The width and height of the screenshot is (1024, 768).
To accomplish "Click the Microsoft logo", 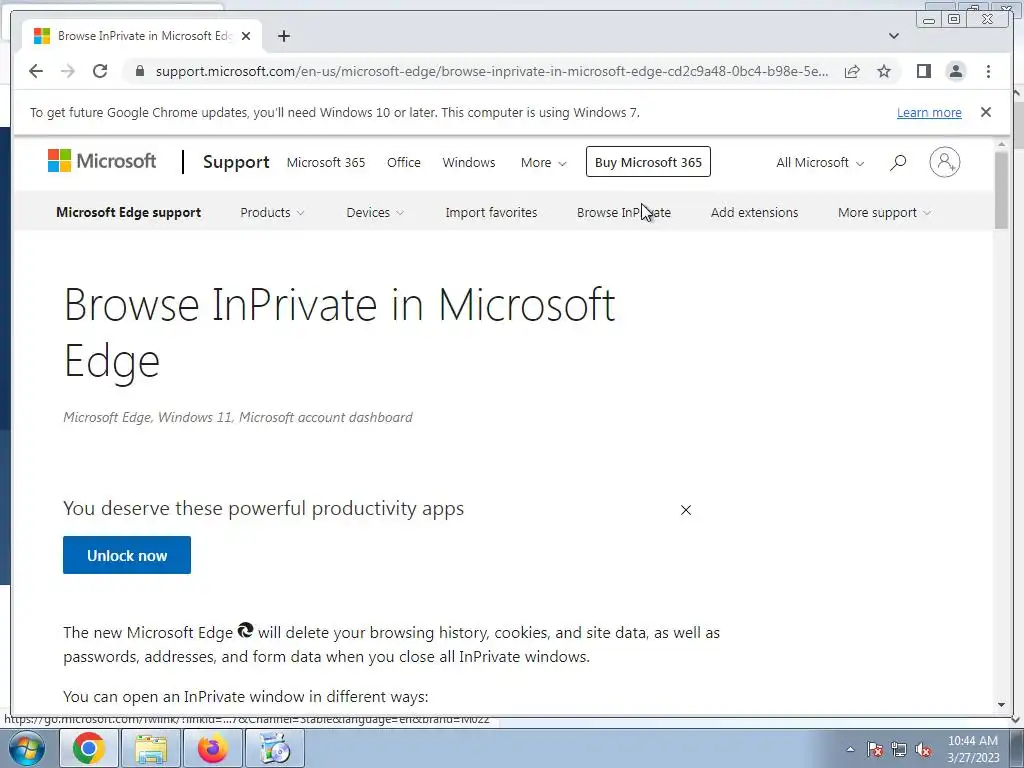I will (102, 161).
